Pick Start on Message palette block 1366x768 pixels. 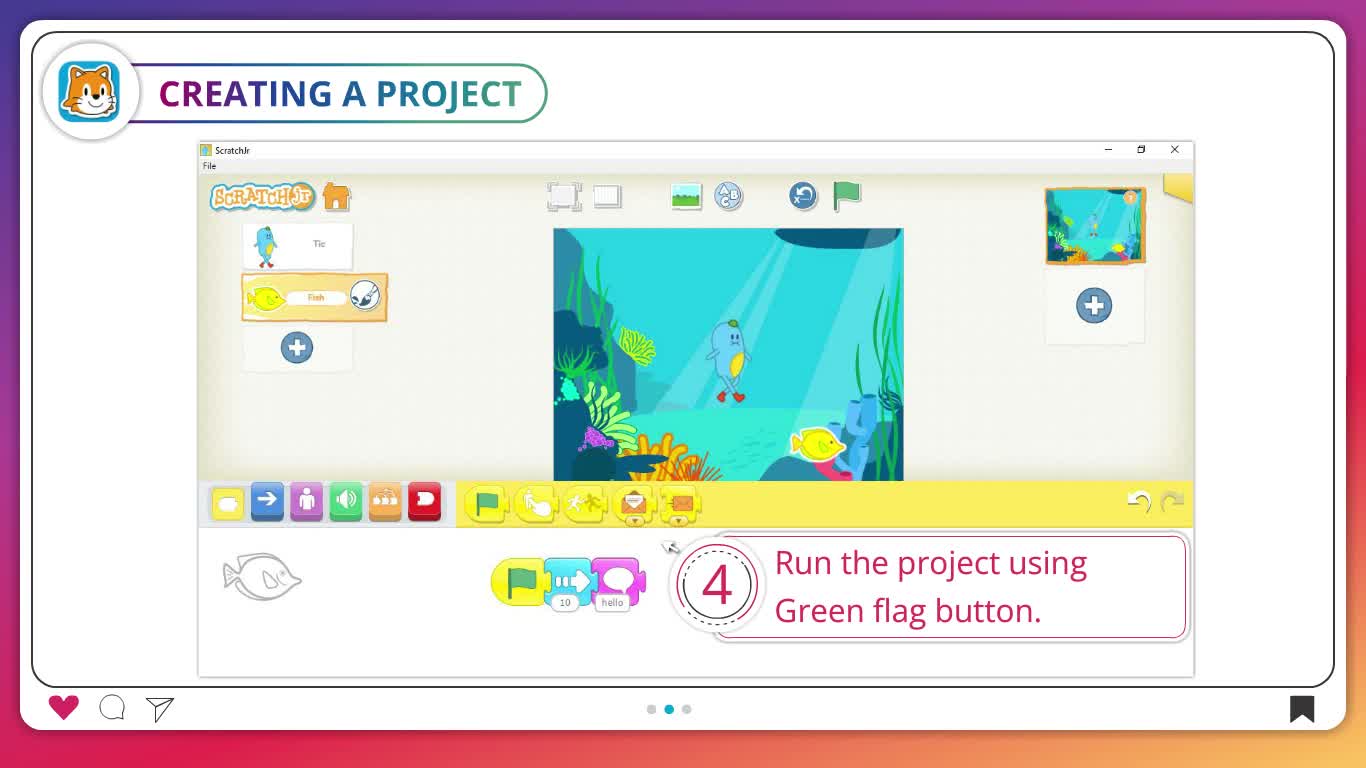[634, 504]
